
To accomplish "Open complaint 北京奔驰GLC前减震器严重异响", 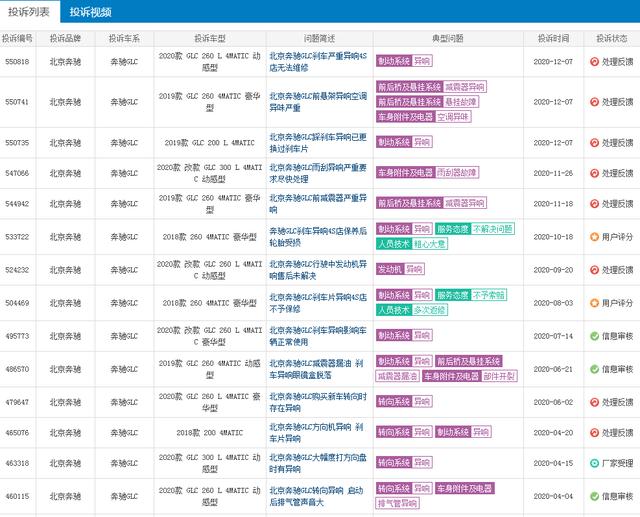I will click(318, 204).
